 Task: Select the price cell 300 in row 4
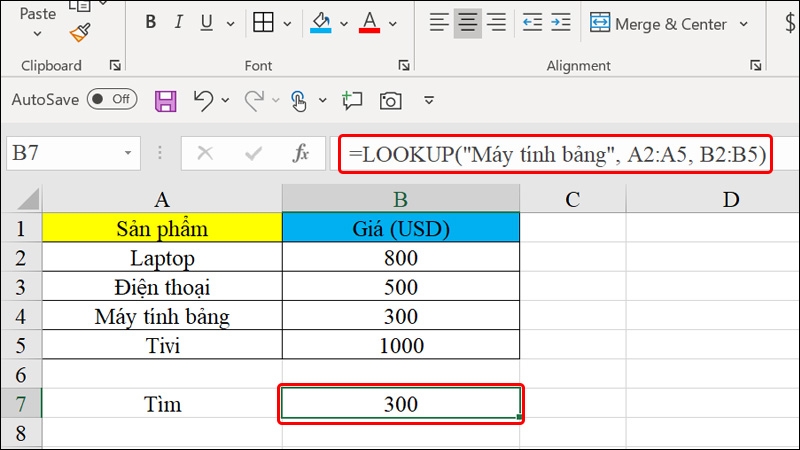click(x=401, y=316)
